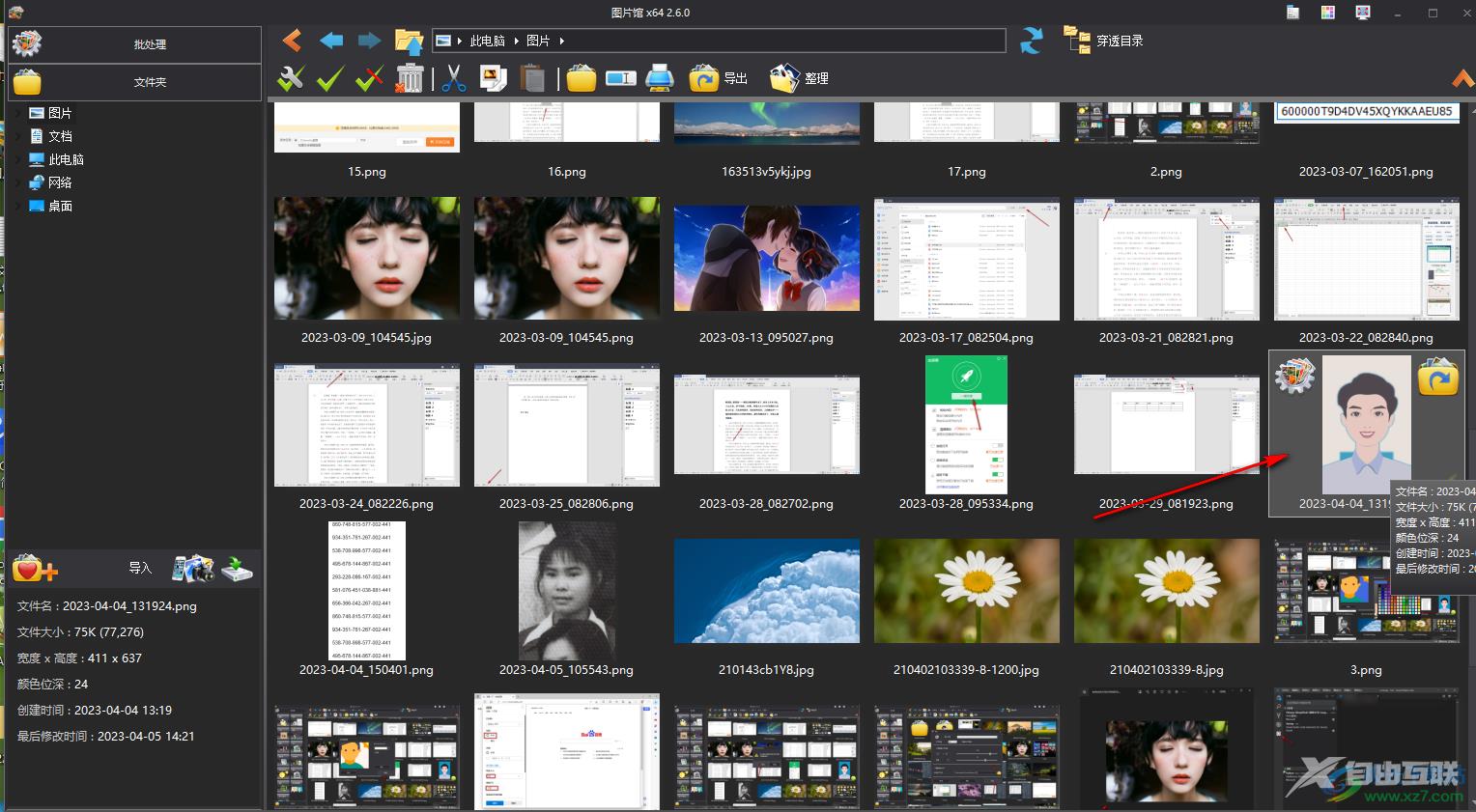Image resolution: width=1476 pixels, height=812 pixels.
Task: Add to favorites with heart folder icon
Action: pyautogui.click(x=36, y=568)
